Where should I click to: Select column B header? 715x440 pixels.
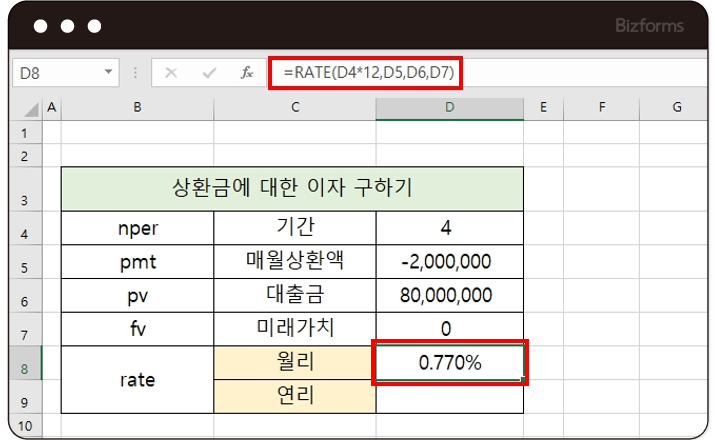[137, 107]
